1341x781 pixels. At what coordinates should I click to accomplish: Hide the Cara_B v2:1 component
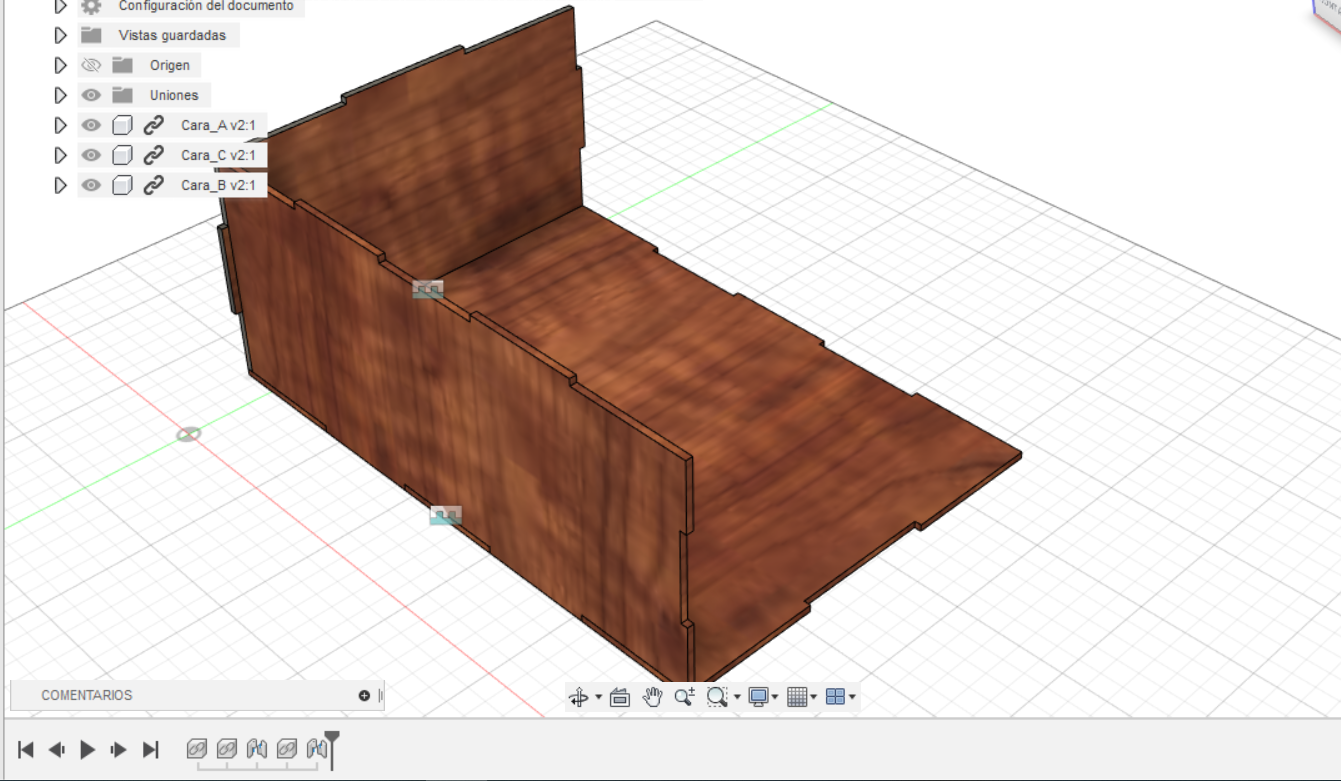pos(91,185)
